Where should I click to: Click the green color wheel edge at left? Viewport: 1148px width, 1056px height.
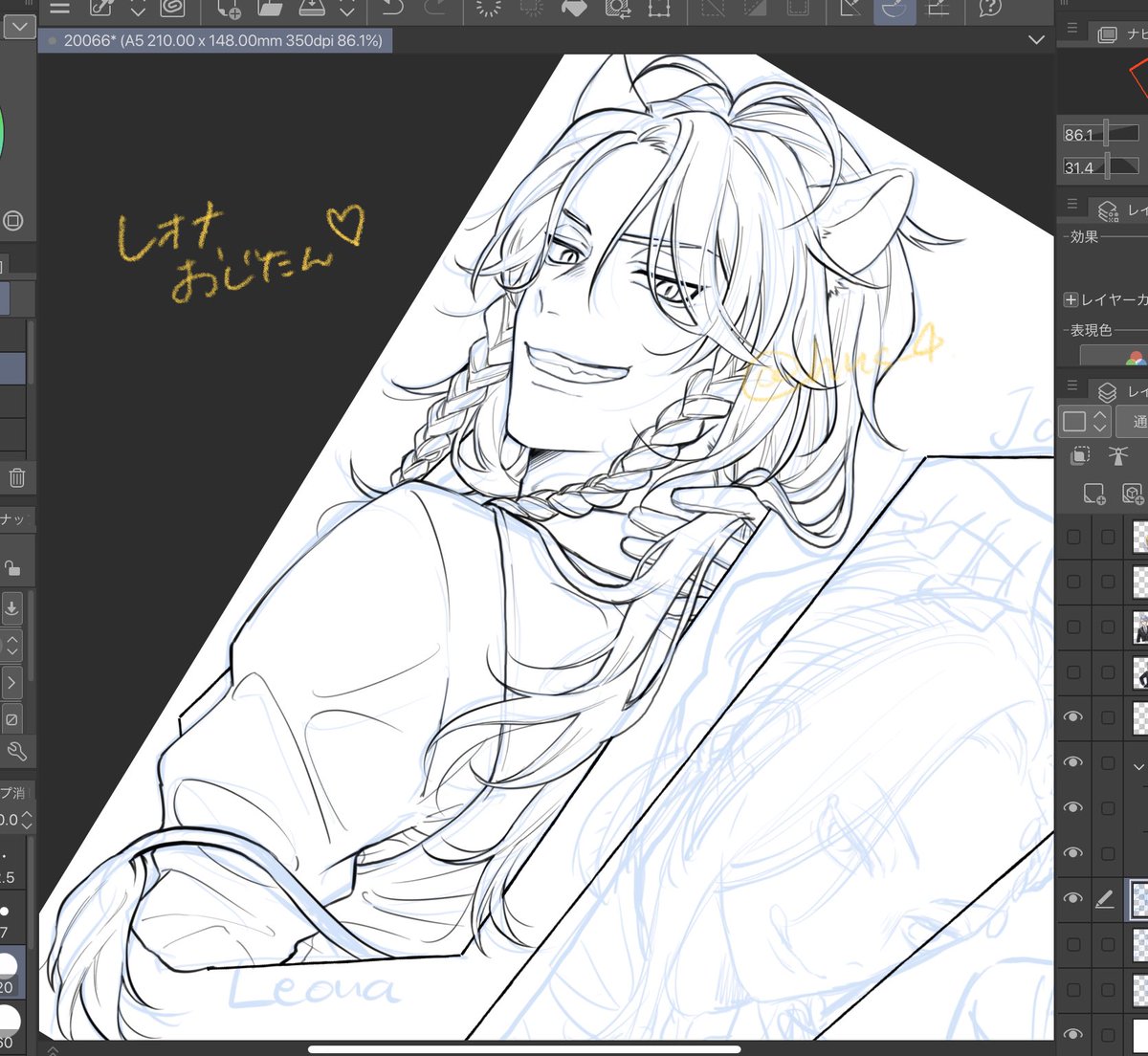tap(2, 134)
